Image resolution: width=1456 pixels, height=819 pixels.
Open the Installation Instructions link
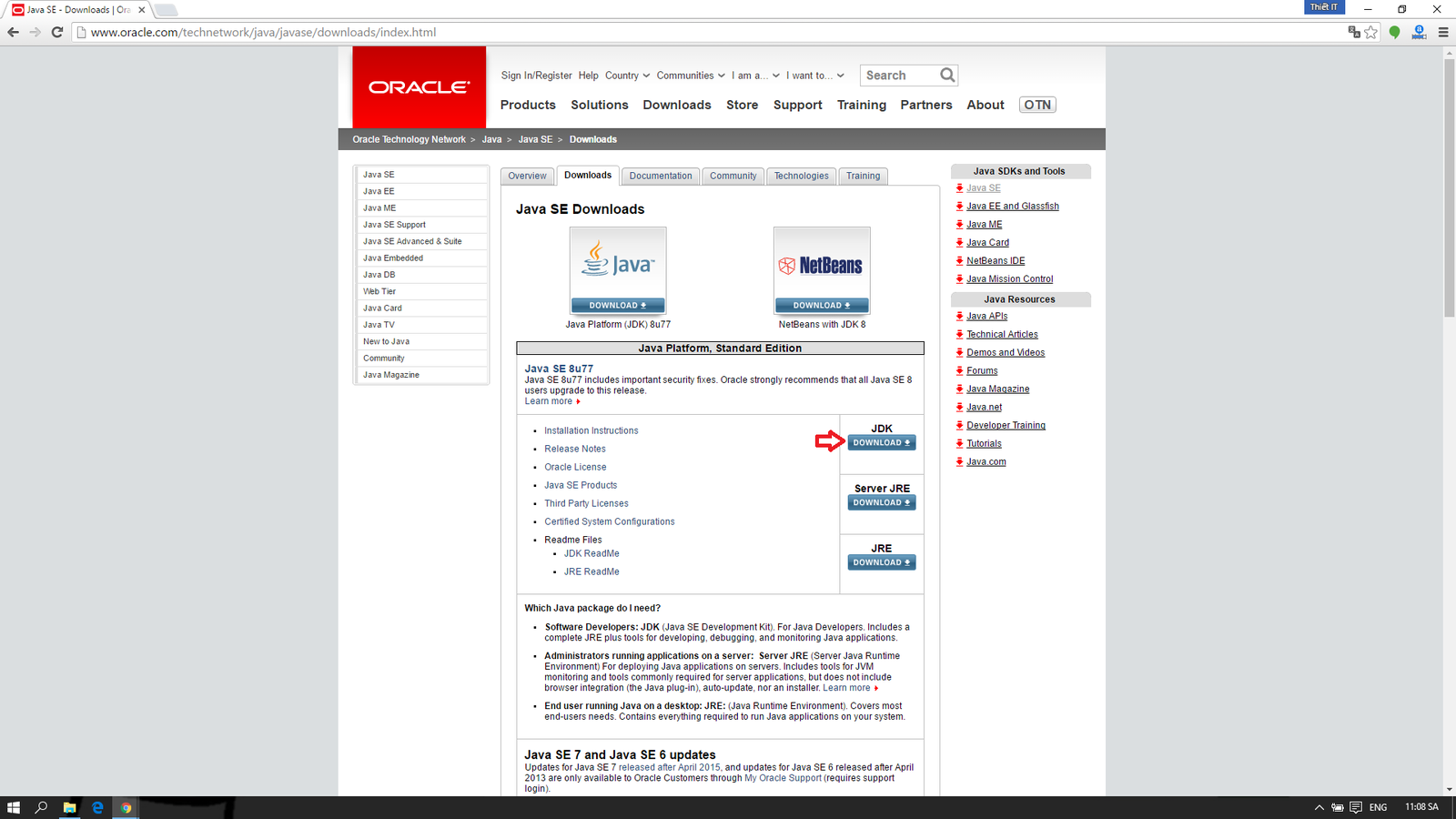click(x=591, y=430)
